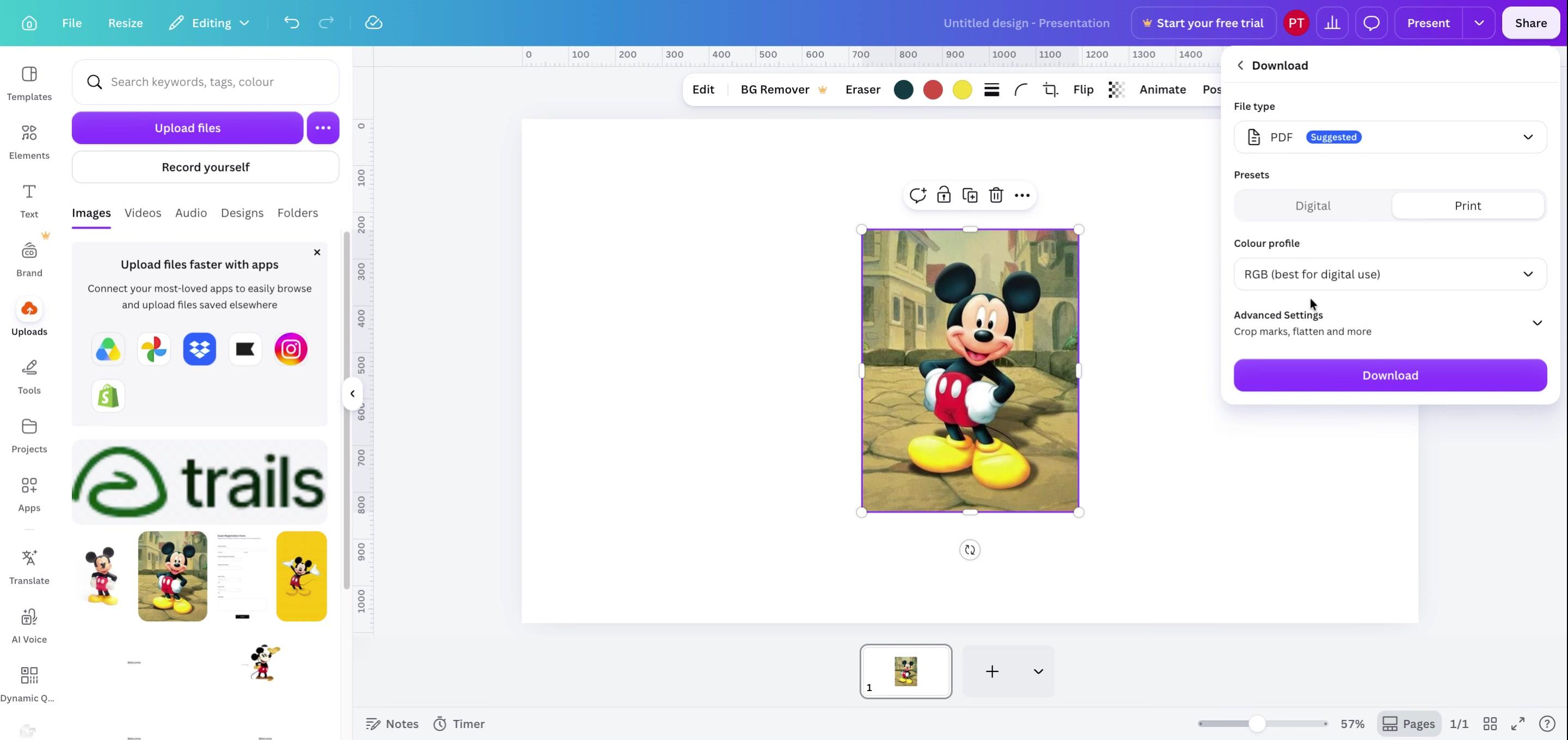Open the Colour profile RGB dropdown
Screen dimensions: 1568x740
[1389, 274]
